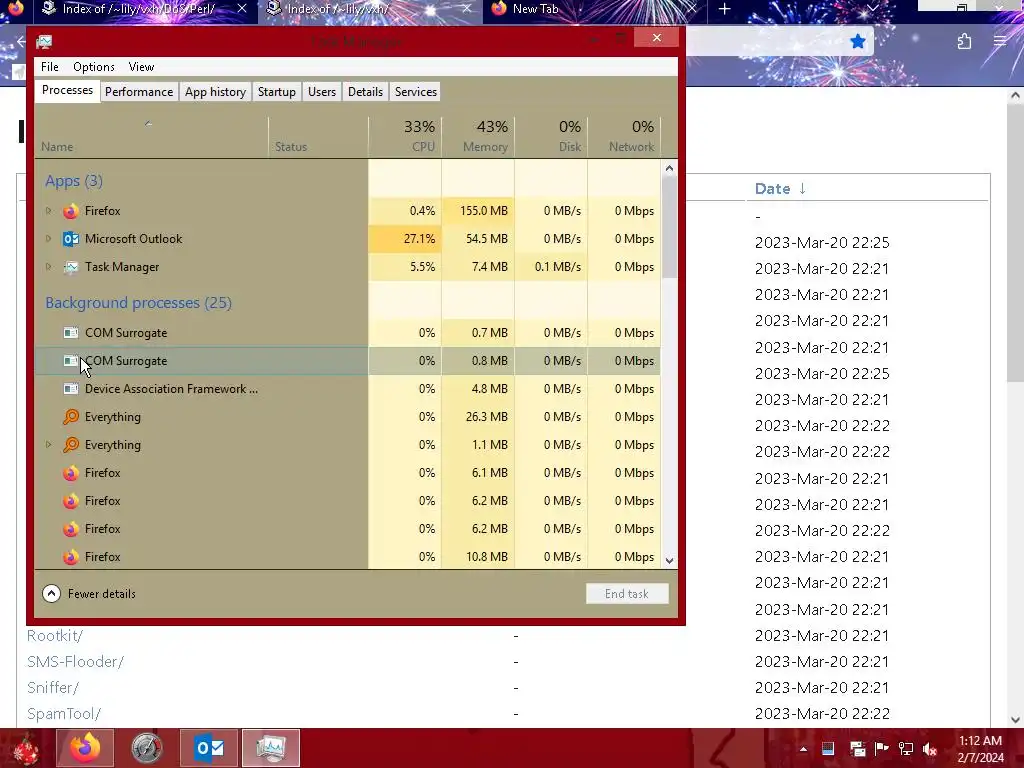The height and width of the screenshot is (768, 1024).
Task: Click the Task Manager process list scrollbar thumb
Action: pyautogui.click(x=669, y=227)
